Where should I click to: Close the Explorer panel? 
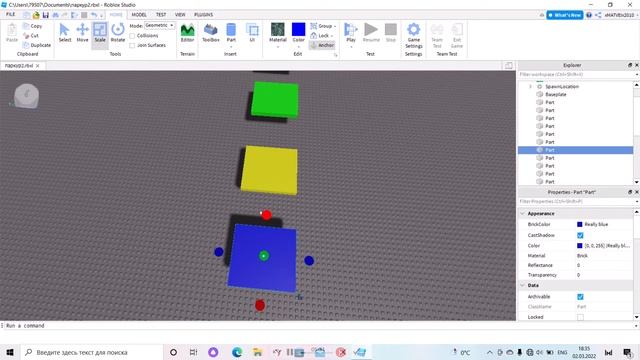pos(636,65)
